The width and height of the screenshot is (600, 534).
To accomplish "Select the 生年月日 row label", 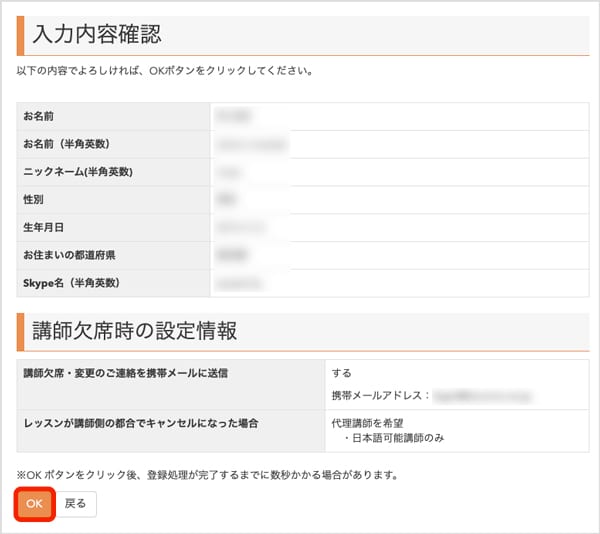I will click(44, 228).
